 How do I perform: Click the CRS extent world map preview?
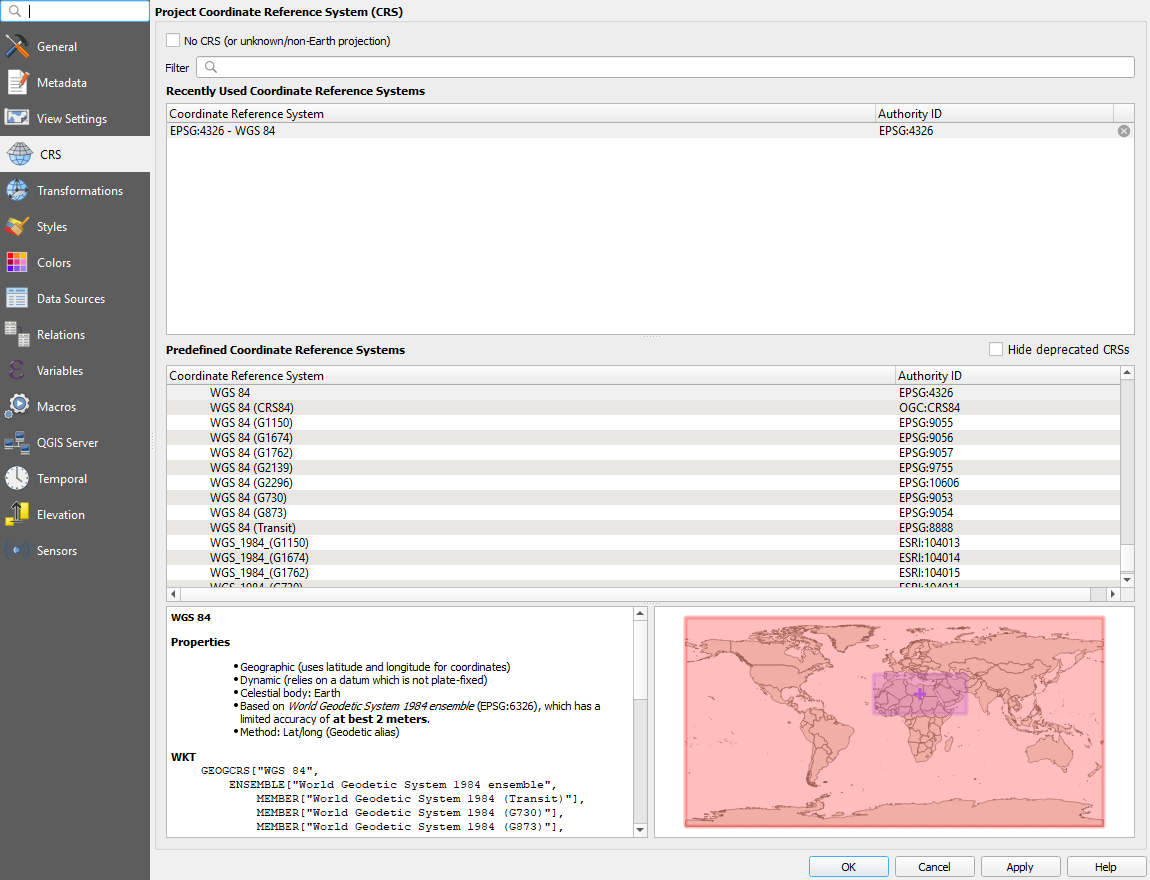[x=894, y=722]
